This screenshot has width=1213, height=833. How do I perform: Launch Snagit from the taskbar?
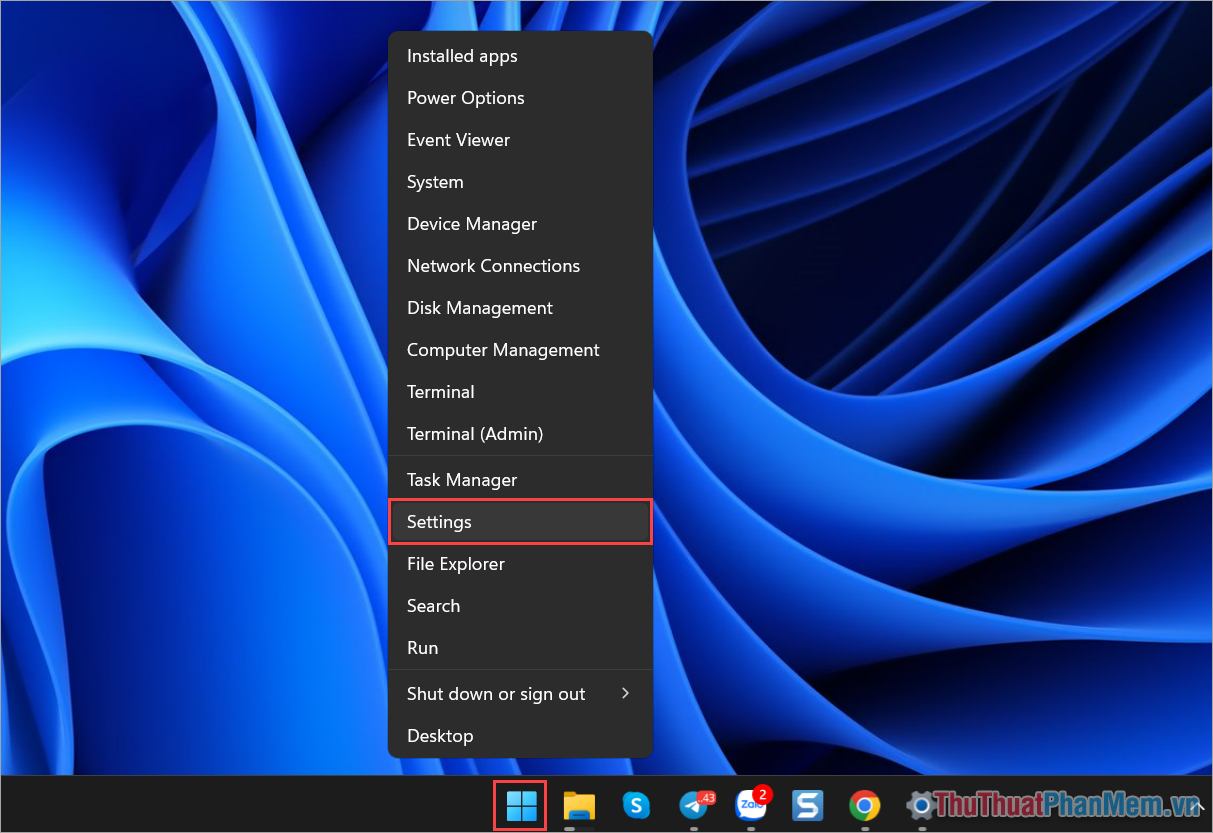(x=808, y=805)
